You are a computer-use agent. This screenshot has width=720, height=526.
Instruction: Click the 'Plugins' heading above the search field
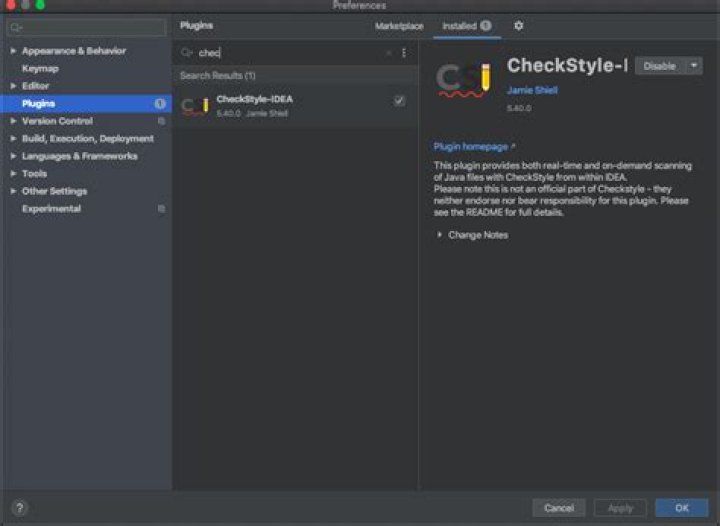pos(196,26)
